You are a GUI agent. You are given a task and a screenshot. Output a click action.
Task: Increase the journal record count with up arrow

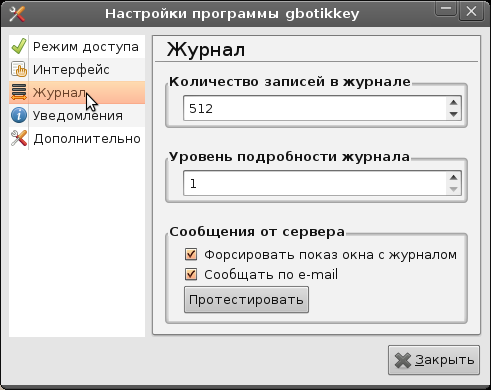[x=453, y=102]
